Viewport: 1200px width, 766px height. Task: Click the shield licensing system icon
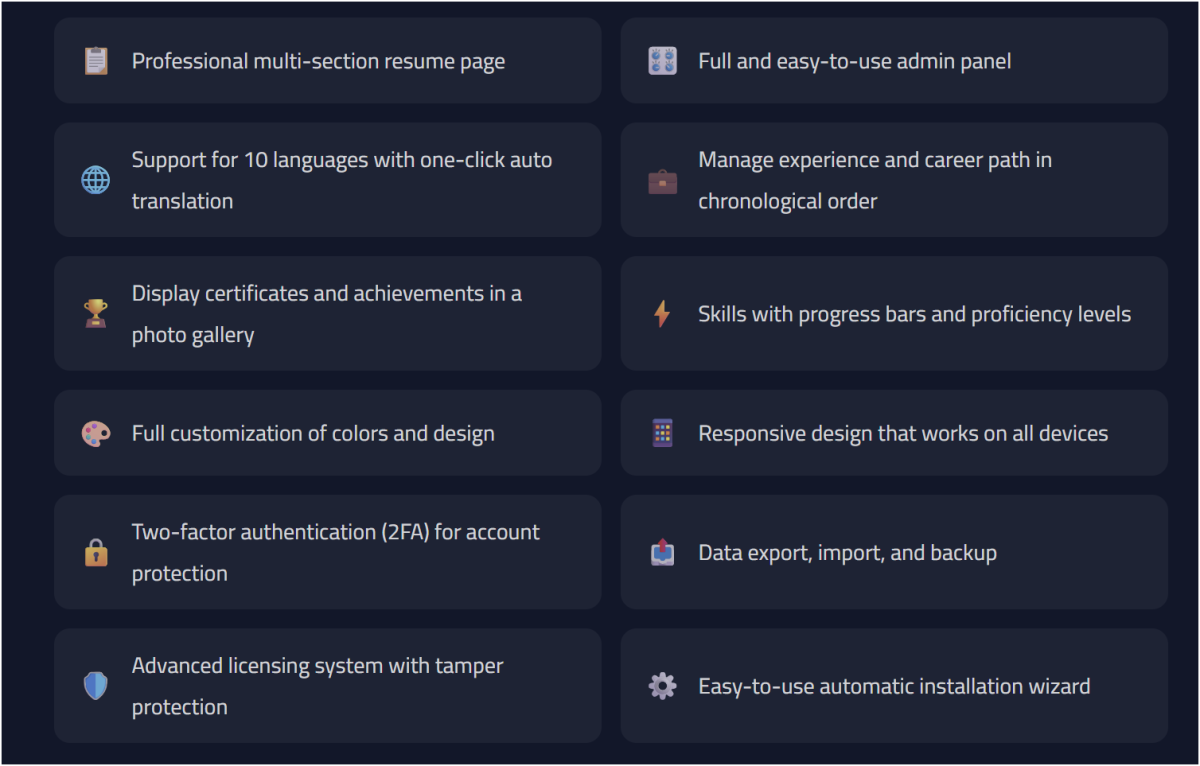(x=95, y=686)
